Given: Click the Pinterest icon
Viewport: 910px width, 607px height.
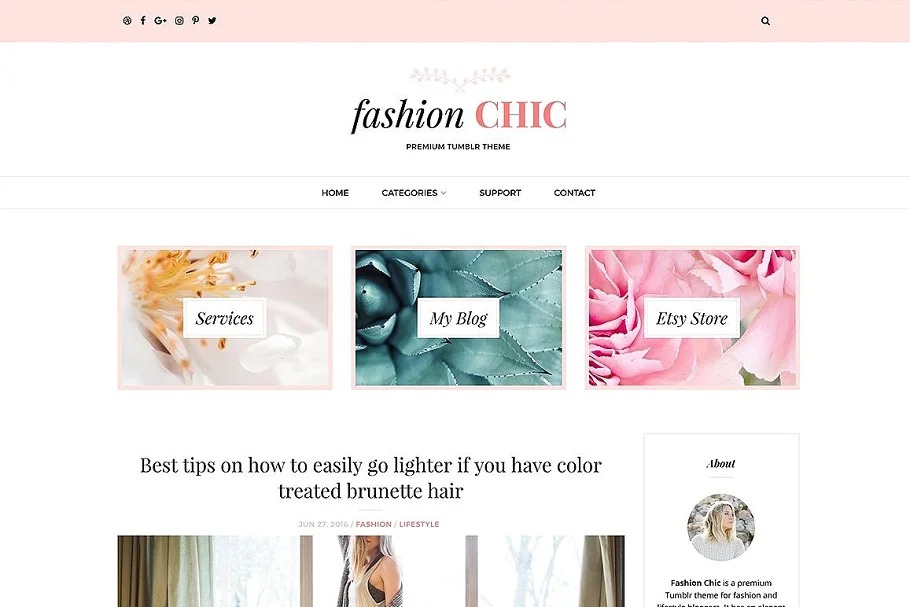Looking at the screenshot, I should [196, 21].
